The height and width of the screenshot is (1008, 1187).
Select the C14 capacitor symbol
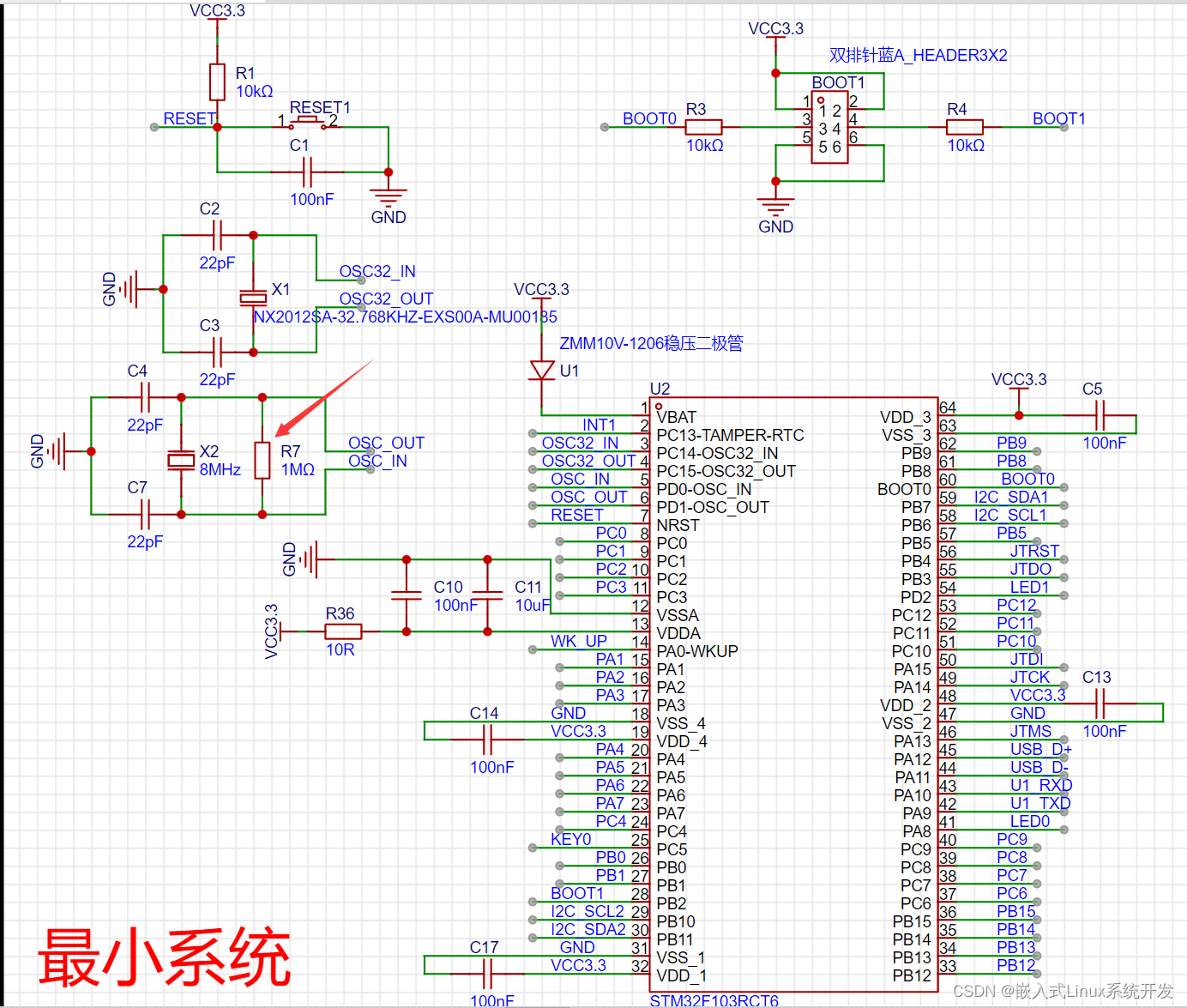click(487, 739)
